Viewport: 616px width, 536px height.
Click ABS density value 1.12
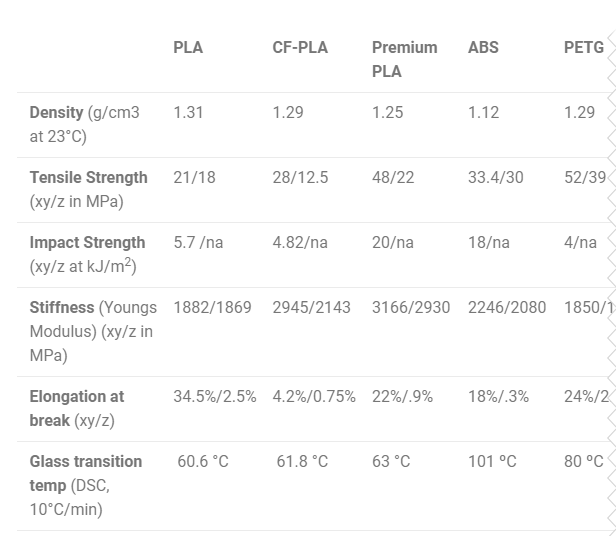pos(483,112)
